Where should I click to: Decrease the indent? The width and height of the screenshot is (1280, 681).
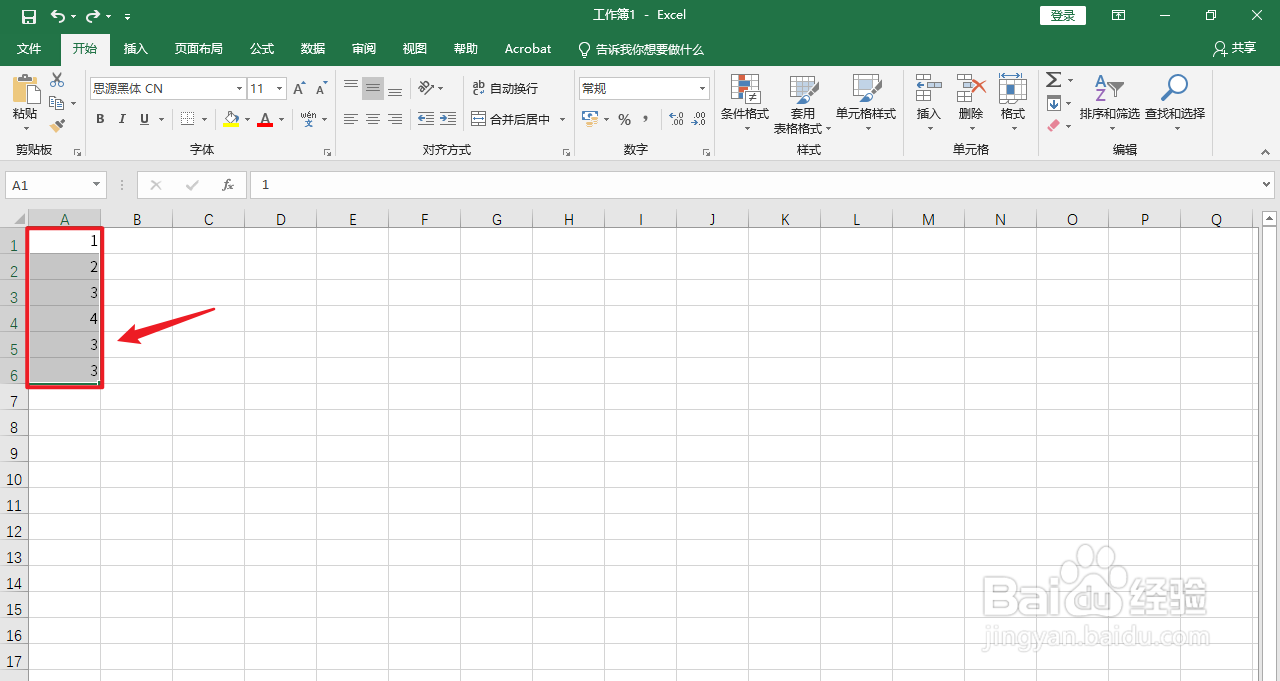tap(426, 119)
